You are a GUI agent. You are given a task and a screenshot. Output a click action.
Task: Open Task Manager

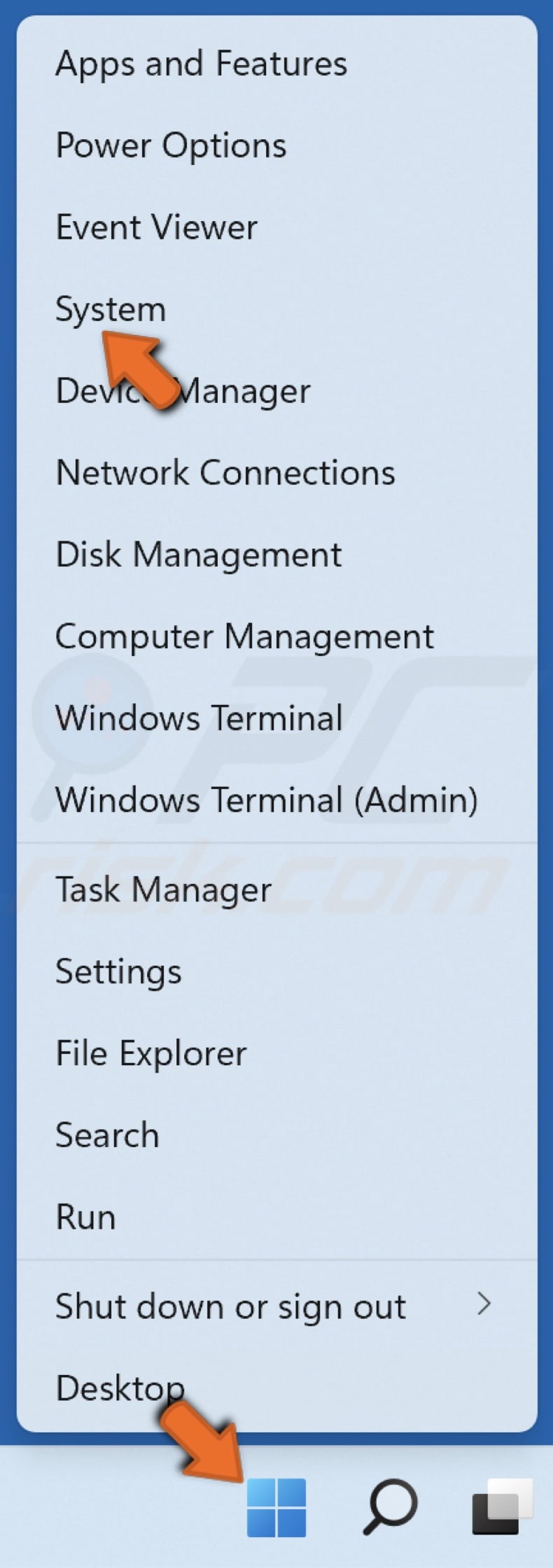tap(162, 889)
